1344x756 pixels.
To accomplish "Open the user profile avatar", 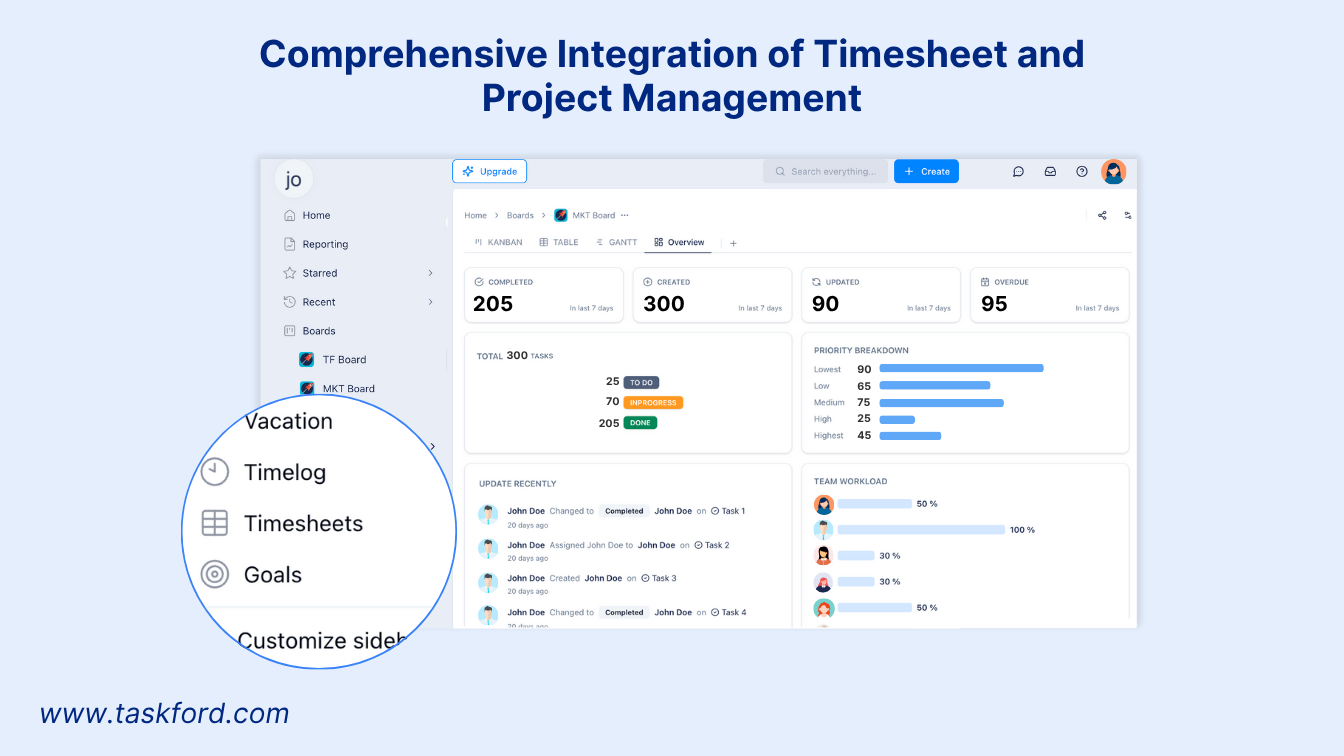I will pyautogui.click(x=1113, y=172).
